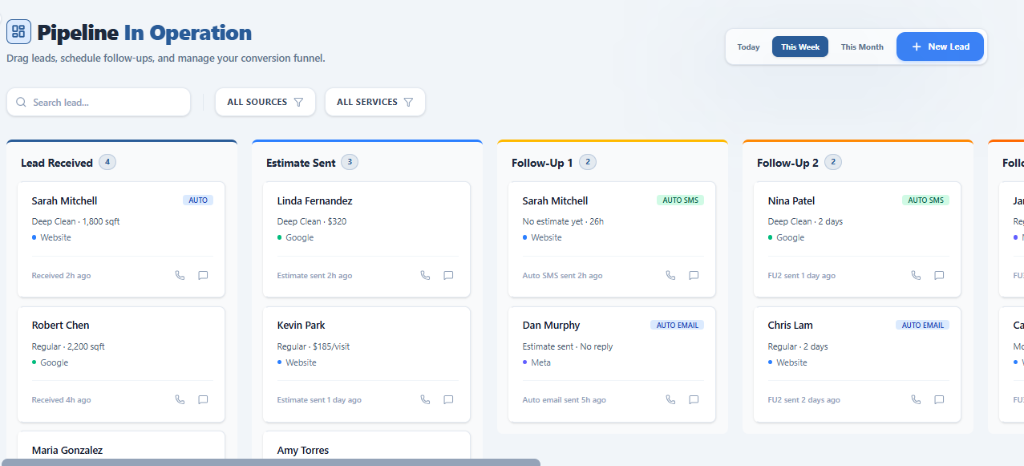Call Sarah Mitchell in Lead Received
The height and width of the screenshot is (466, 1024).
point(180,275)
